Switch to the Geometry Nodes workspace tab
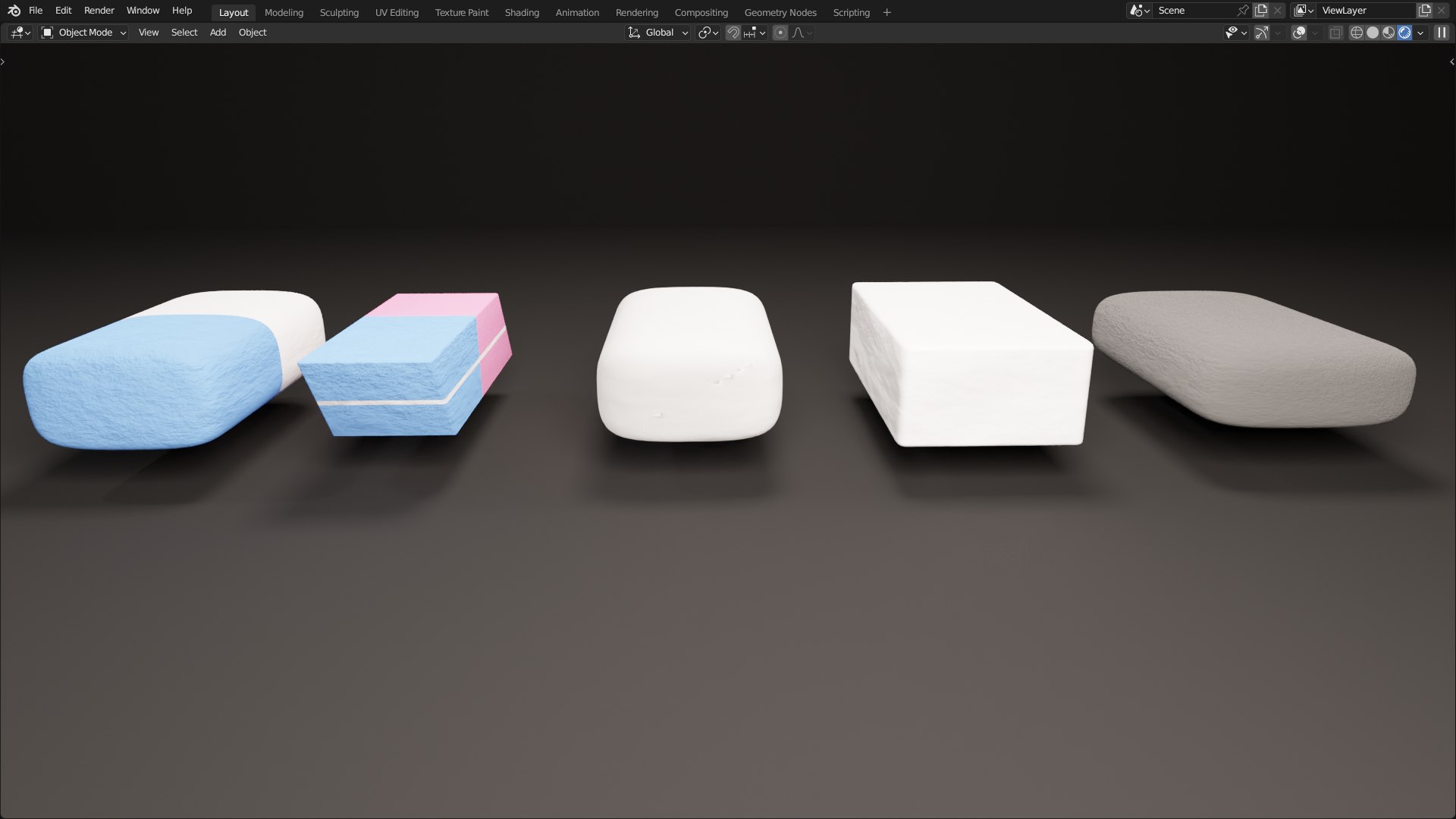This screenshot has width=1456, height=819. 780,12
